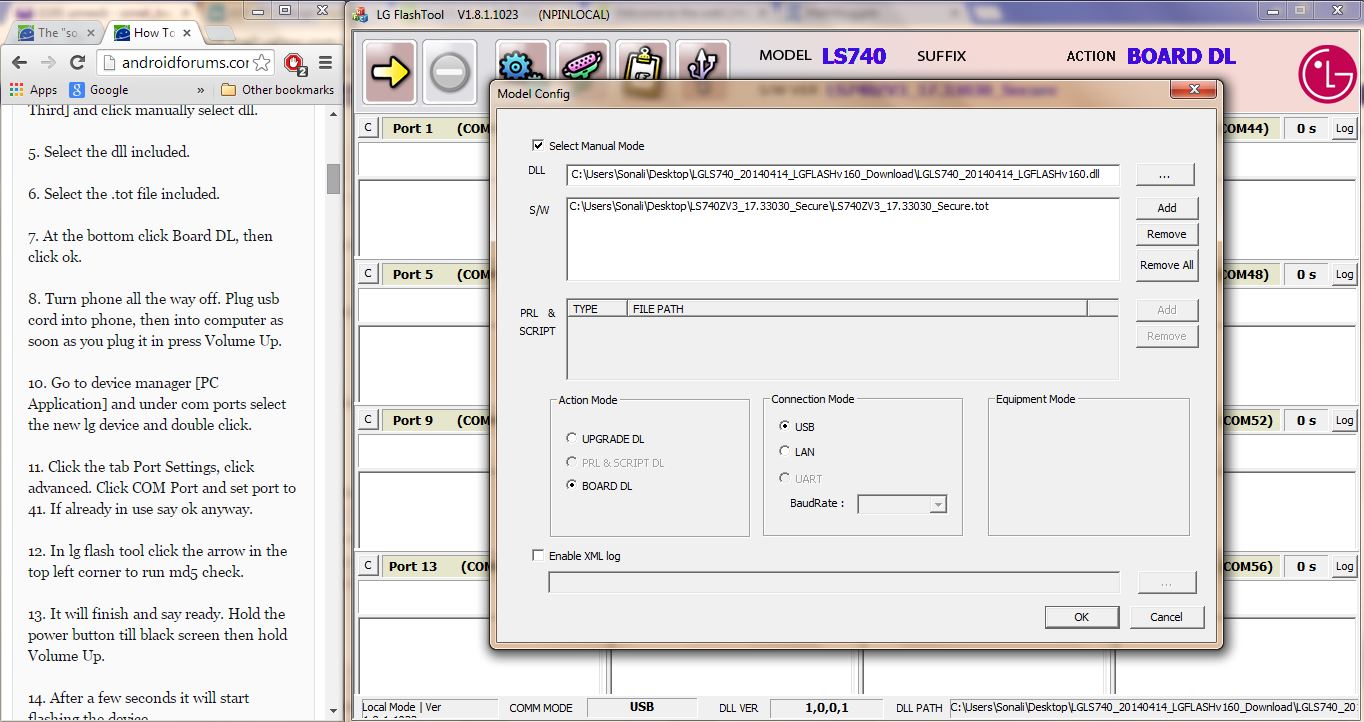Close the "How To" Chrome tab
1364x722 pixels.
click(x=188, y=33)
